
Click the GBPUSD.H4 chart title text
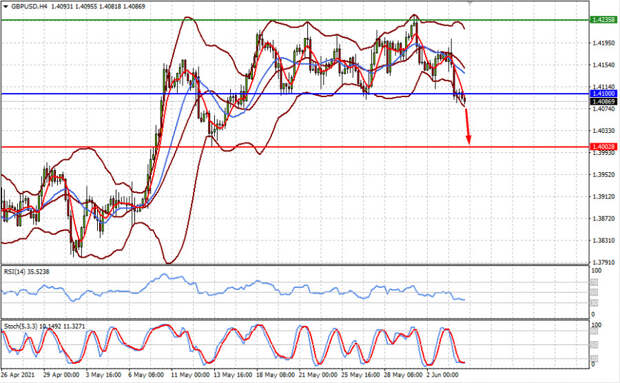[x=29, y=6]
